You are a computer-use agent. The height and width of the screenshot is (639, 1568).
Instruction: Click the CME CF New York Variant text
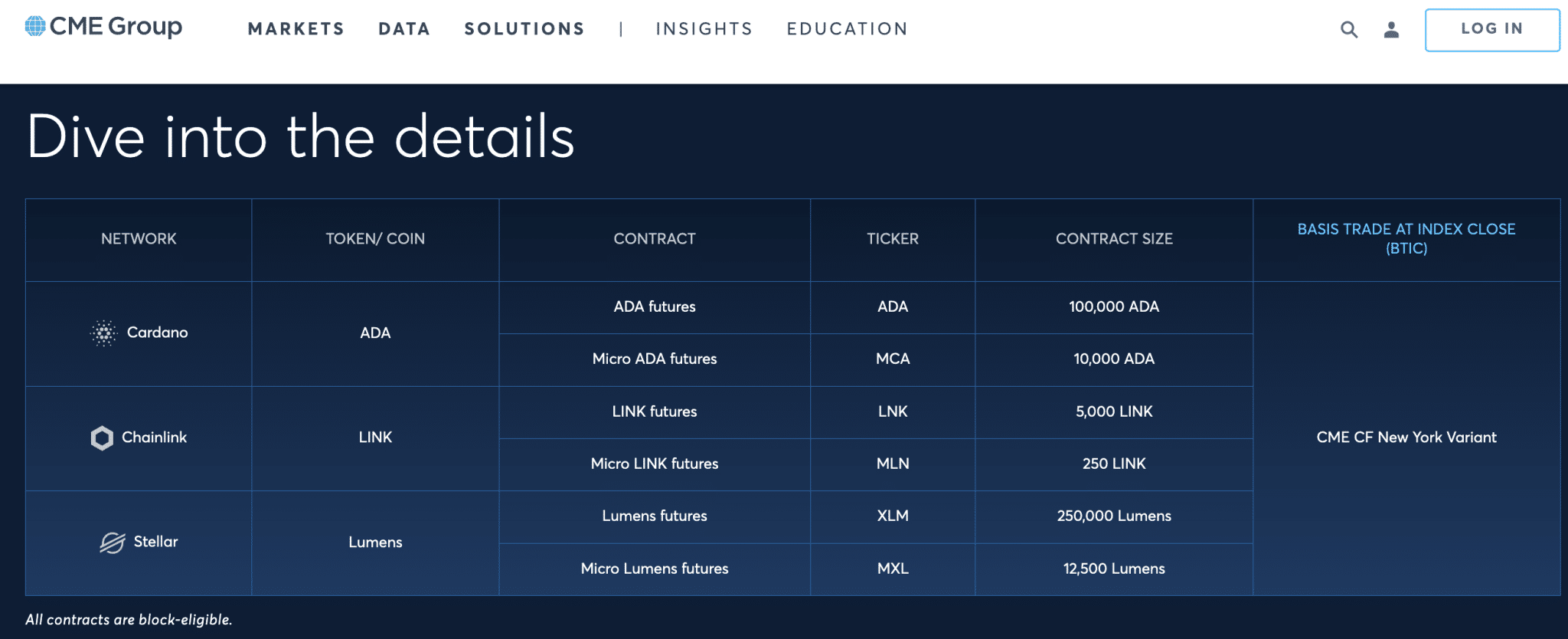(x=1406, y=437)
